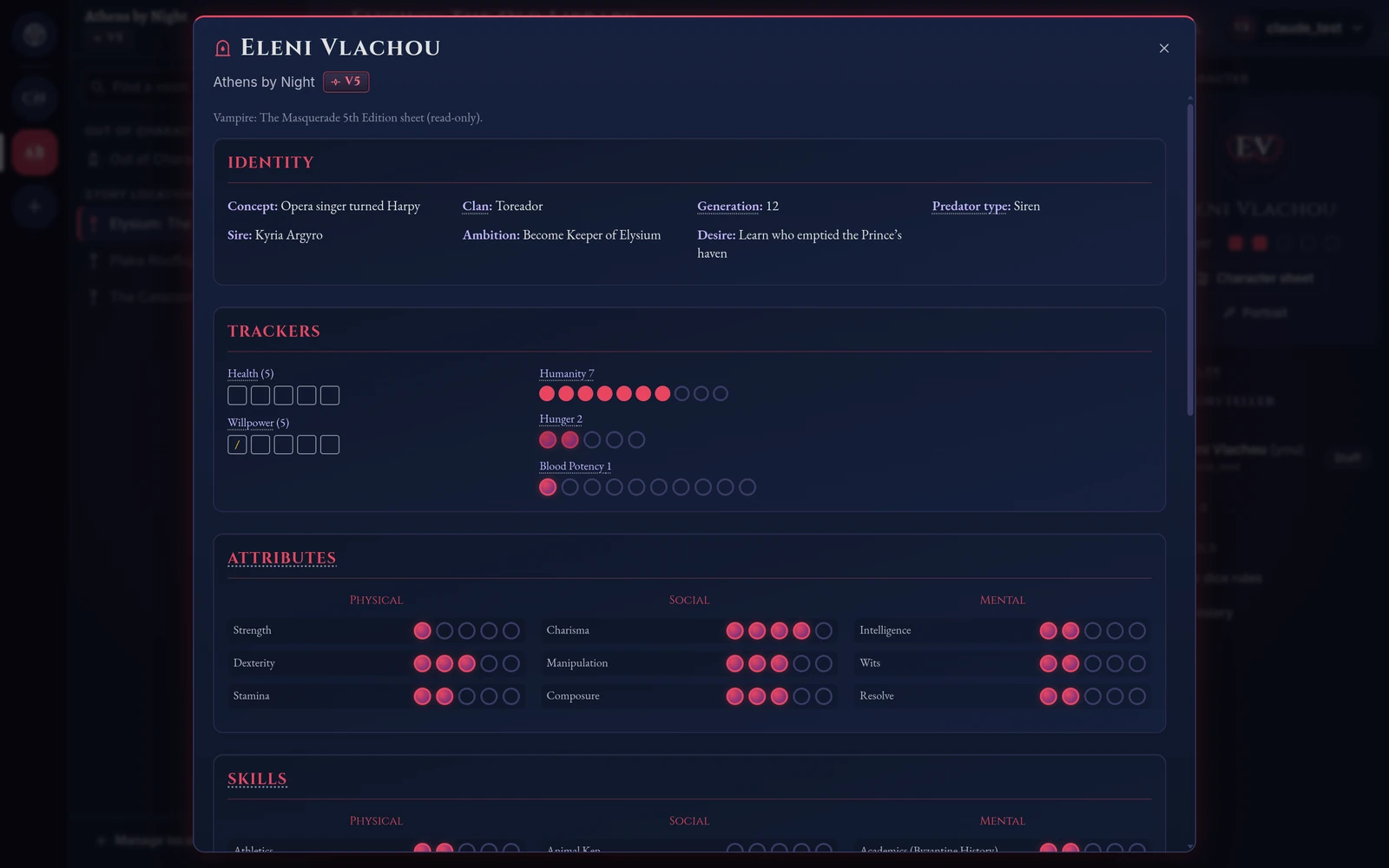Click the 'Siren' predator type value
Screen dimensions: 1389x868
pos(1027,206)
